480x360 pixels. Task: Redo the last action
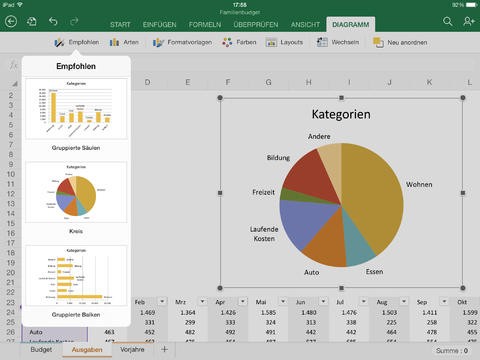(74, 22)
